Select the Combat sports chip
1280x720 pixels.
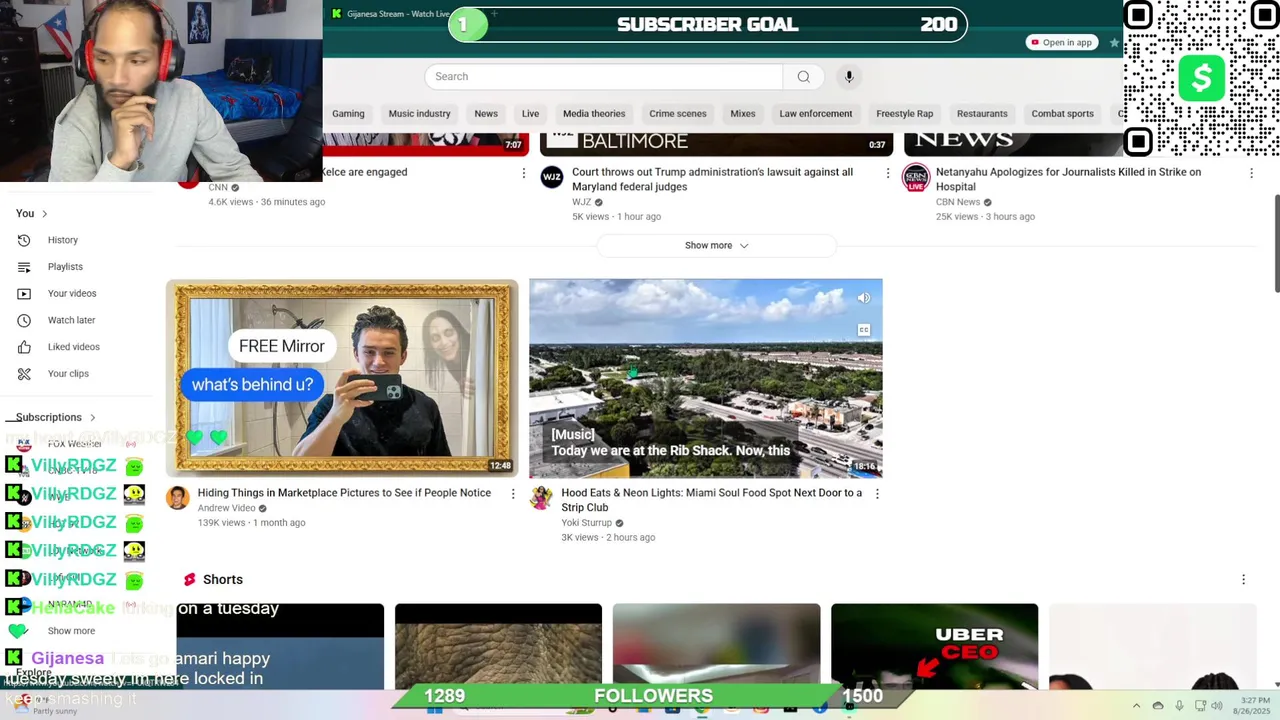pos(1062,114)
